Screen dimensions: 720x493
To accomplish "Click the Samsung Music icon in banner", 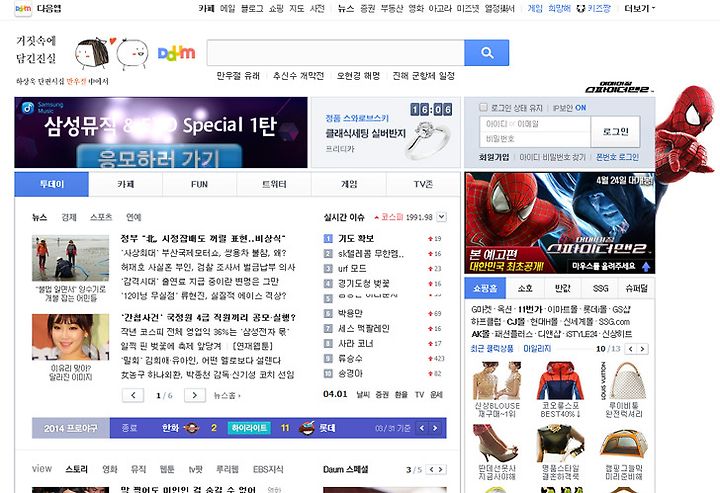I will (x=28, y=107).
